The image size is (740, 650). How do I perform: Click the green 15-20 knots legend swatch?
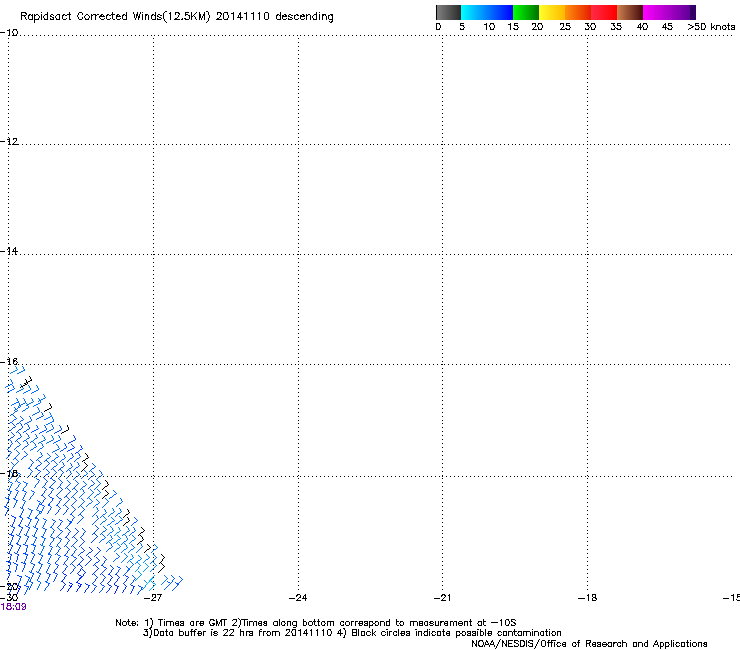526,12
